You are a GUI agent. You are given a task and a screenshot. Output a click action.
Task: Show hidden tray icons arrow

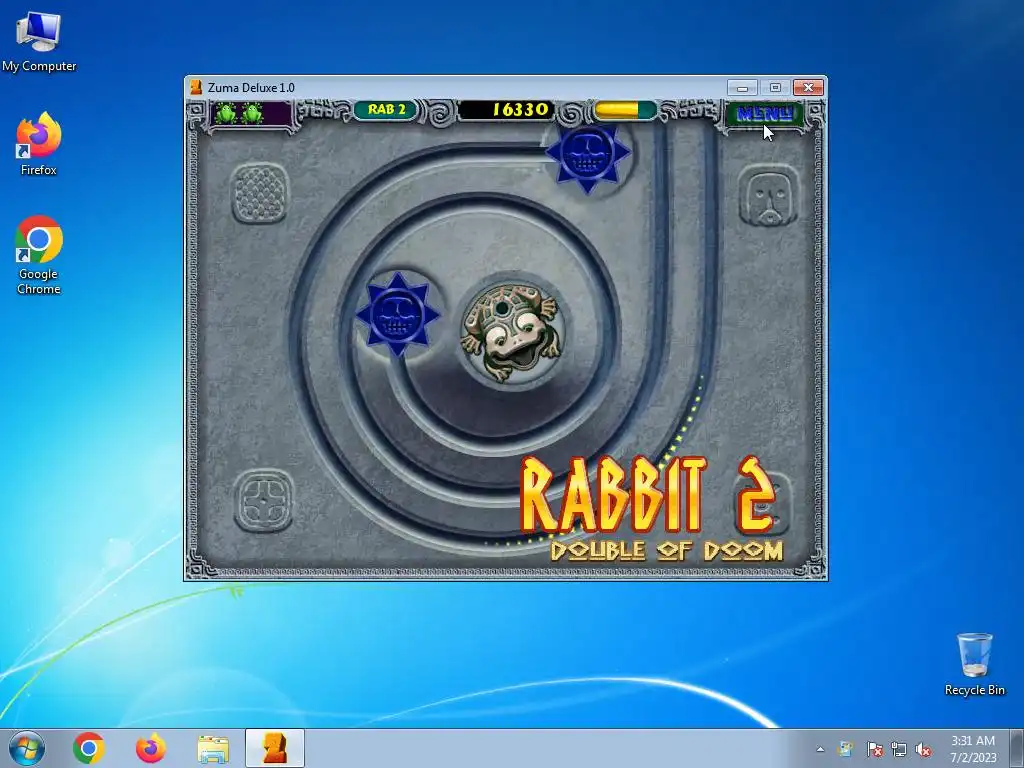tap(820, 749)
